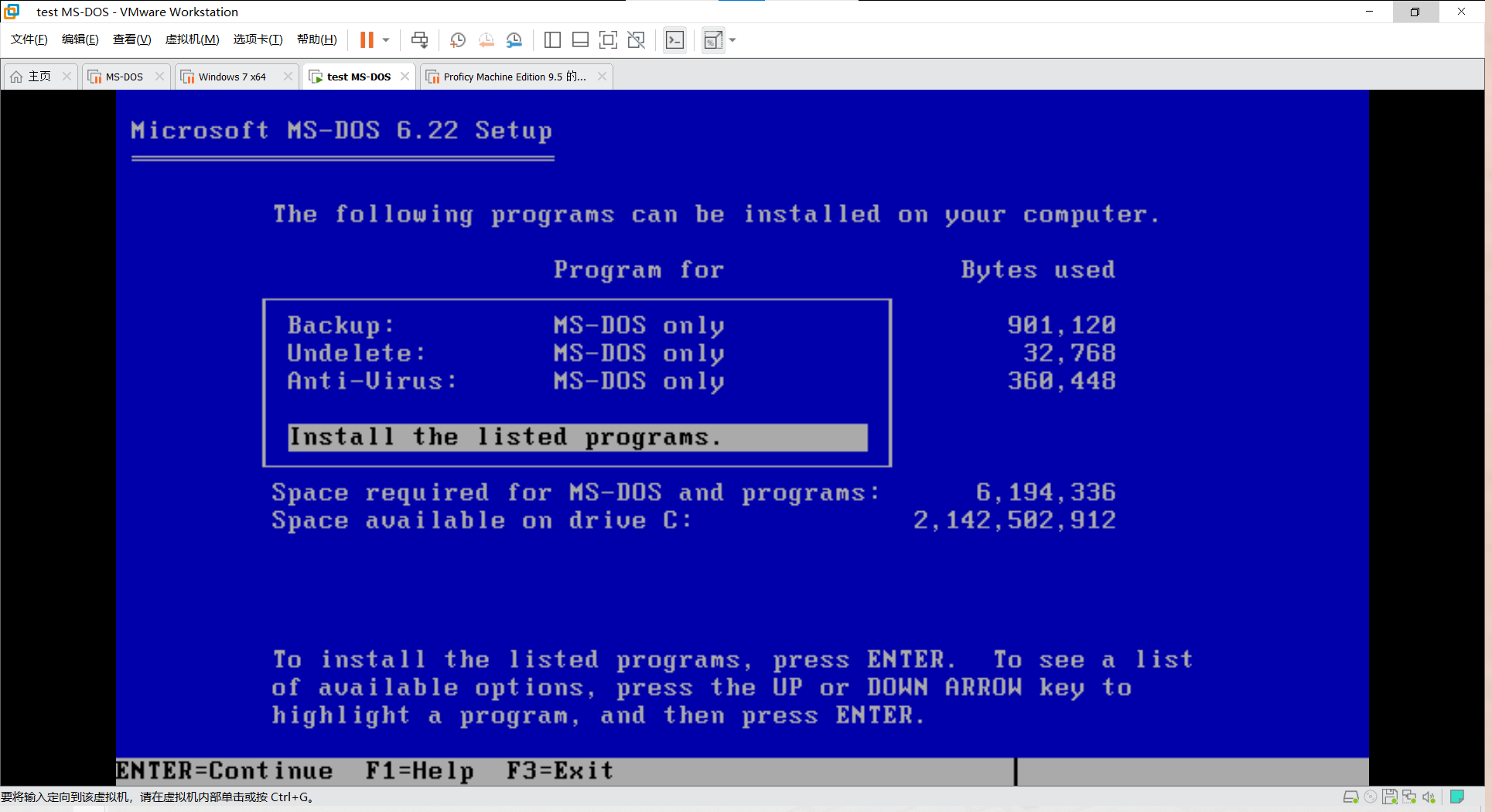The image size is (1492, 812).
Task: Click the CD/DVD drive status icon
Action: (x=1371, y=797)
